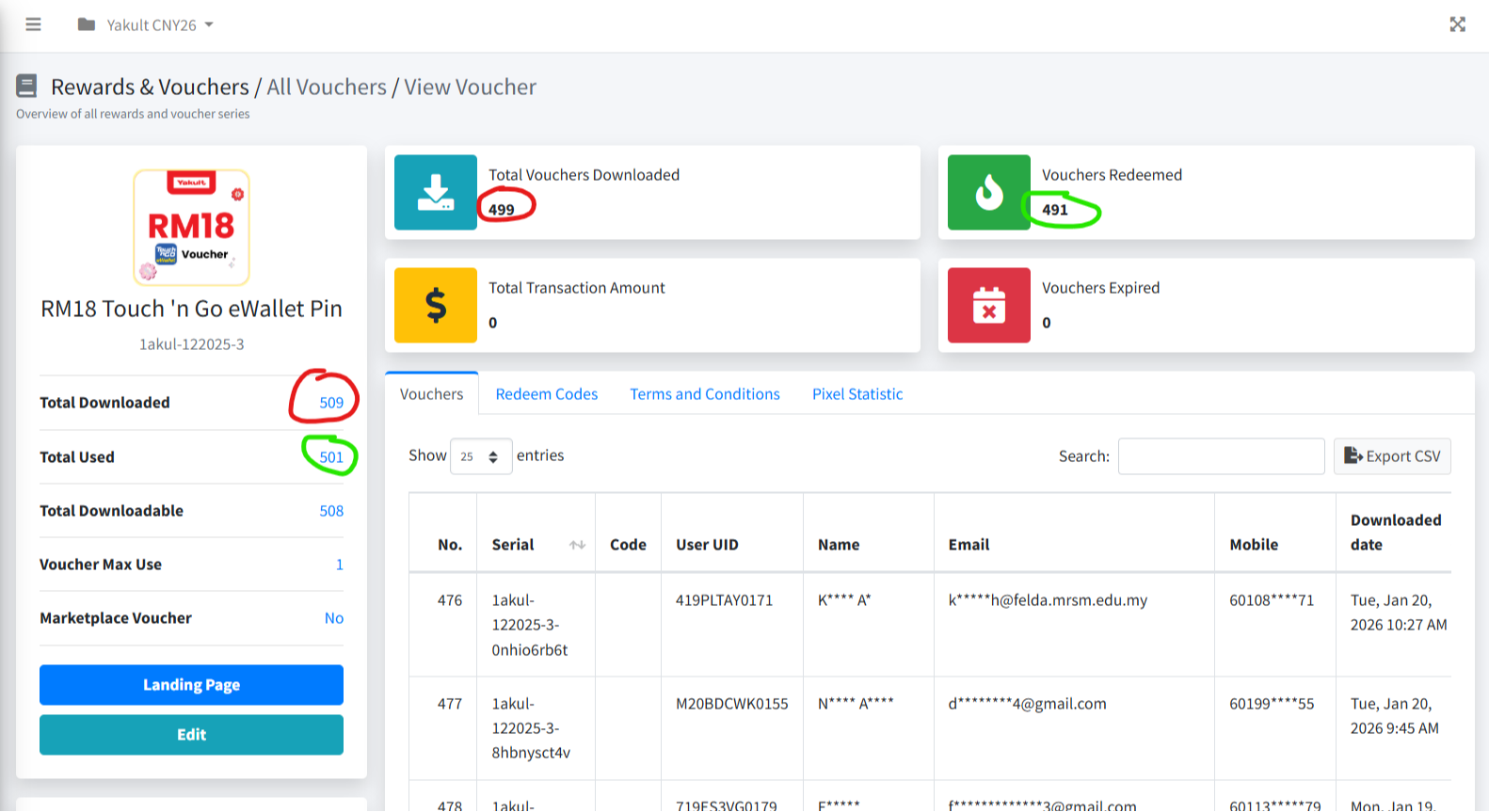Toggle fullscreen with the expand icon

click(x=1457, y=24)
